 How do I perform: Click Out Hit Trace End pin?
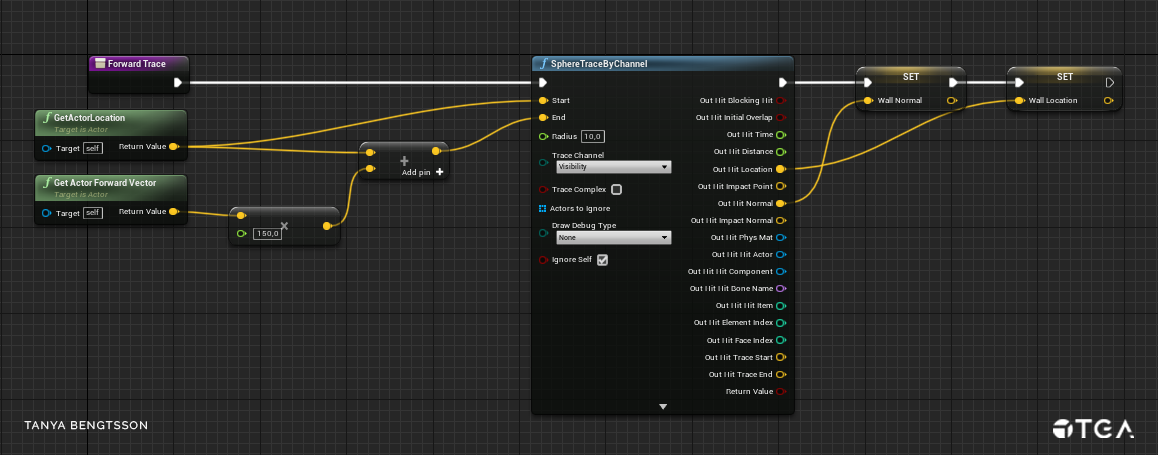[781, 374]
